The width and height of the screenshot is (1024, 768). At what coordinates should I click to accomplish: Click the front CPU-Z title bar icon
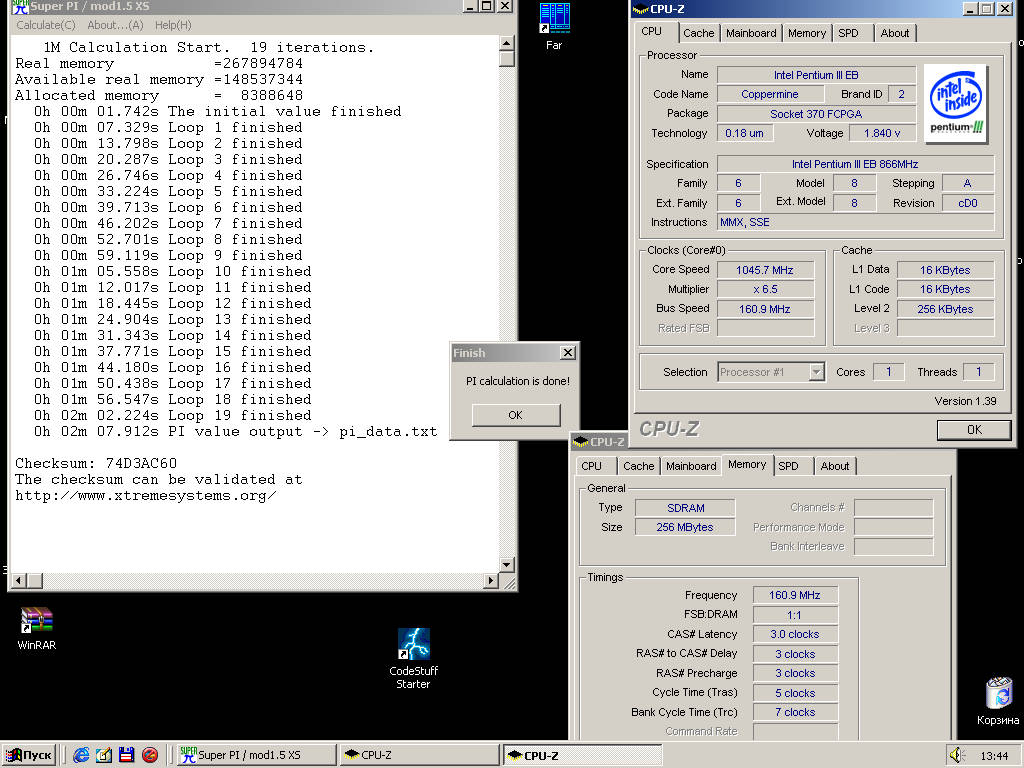641,8
